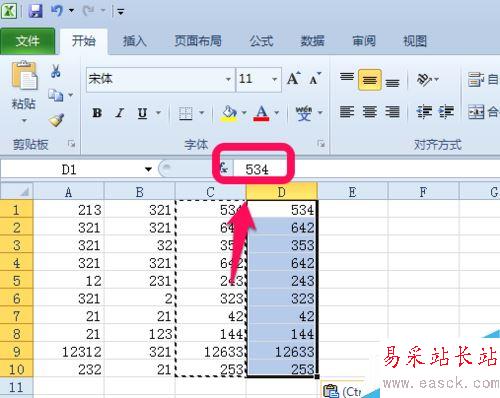The width and height of the screenshot is (500, 398).
Task: Open the clipboard group dialog launcher
Action: point(71,144)
